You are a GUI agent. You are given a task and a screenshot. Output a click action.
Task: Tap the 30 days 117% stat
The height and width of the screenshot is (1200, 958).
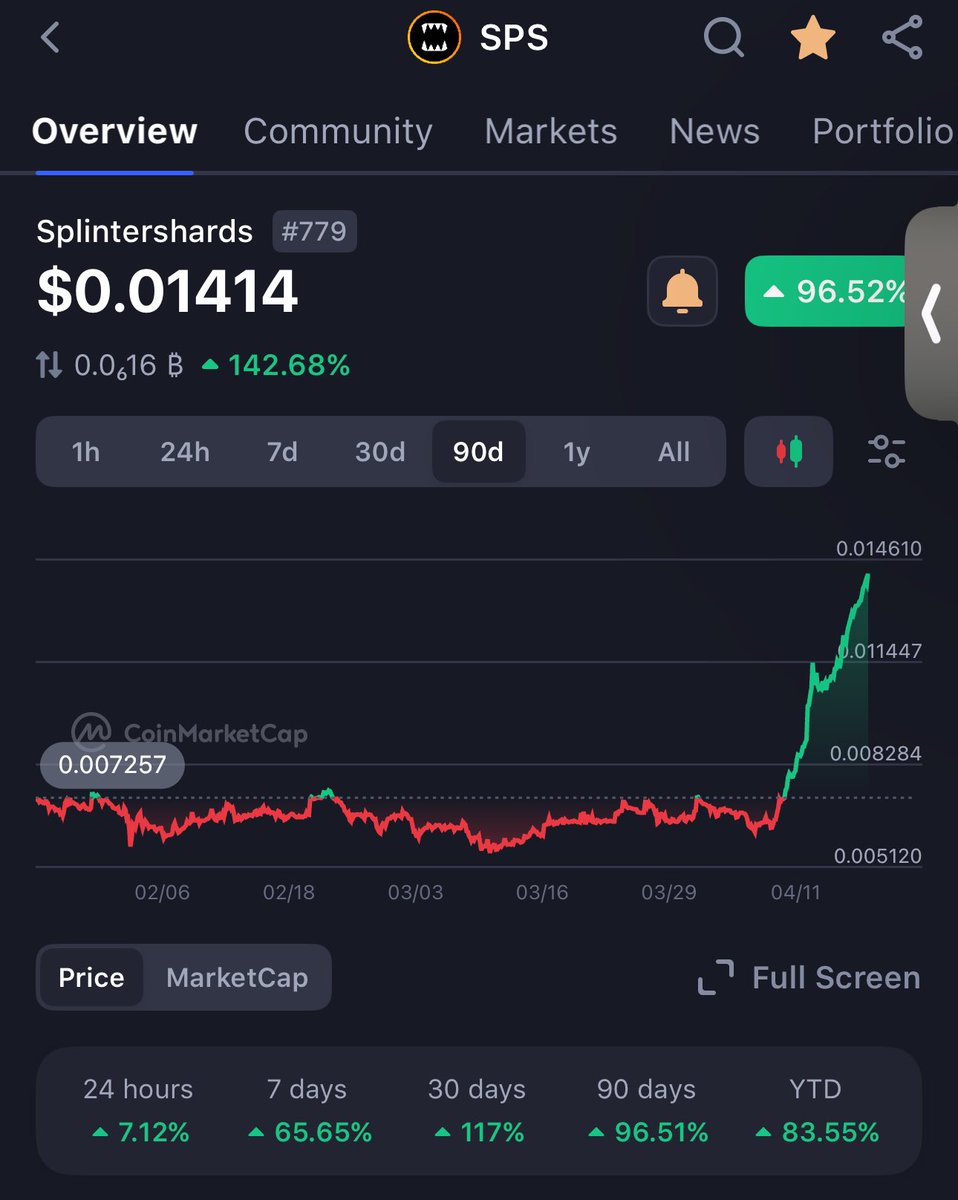477,1111
